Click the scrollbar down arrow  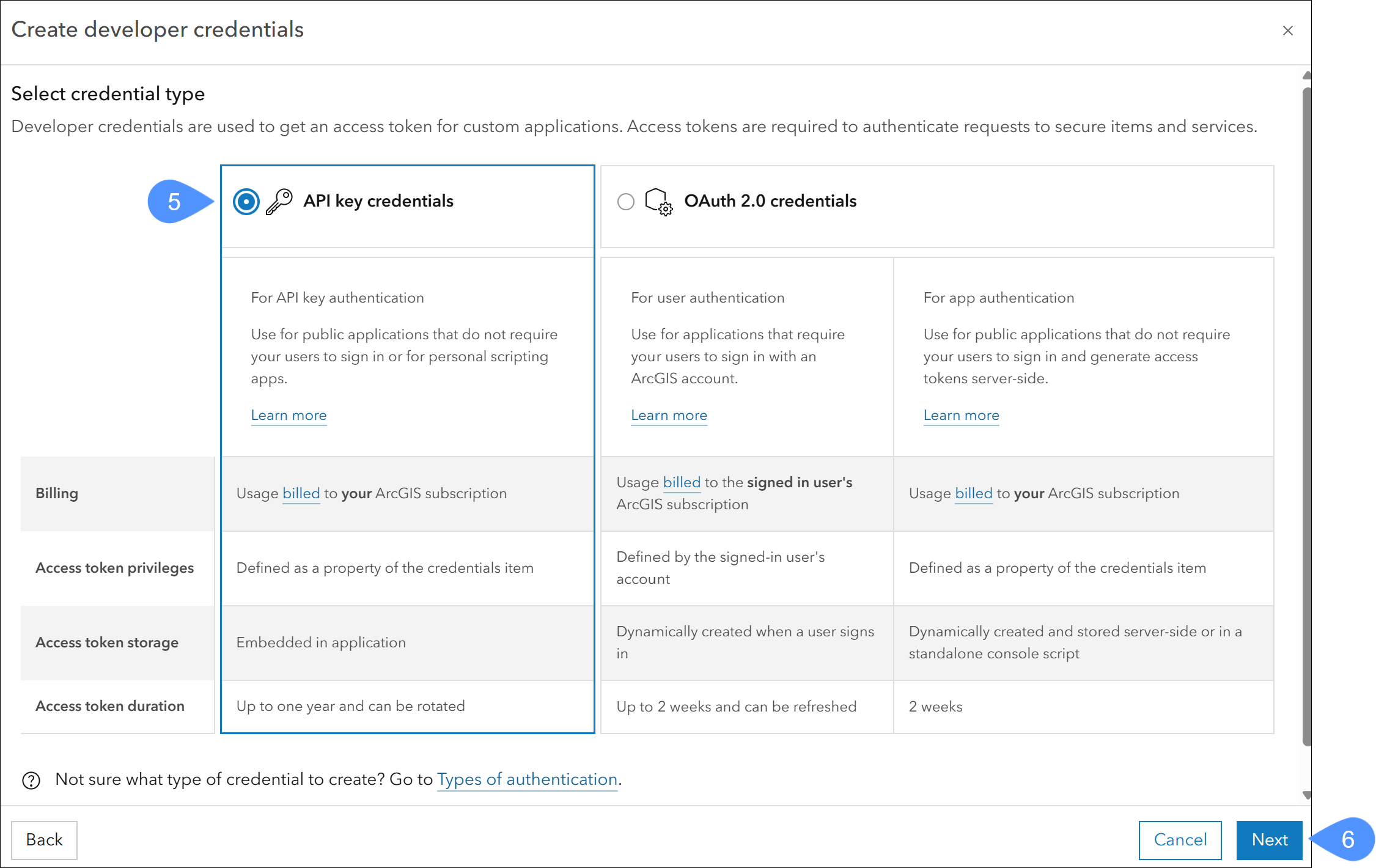click(x=1306, y=795)
